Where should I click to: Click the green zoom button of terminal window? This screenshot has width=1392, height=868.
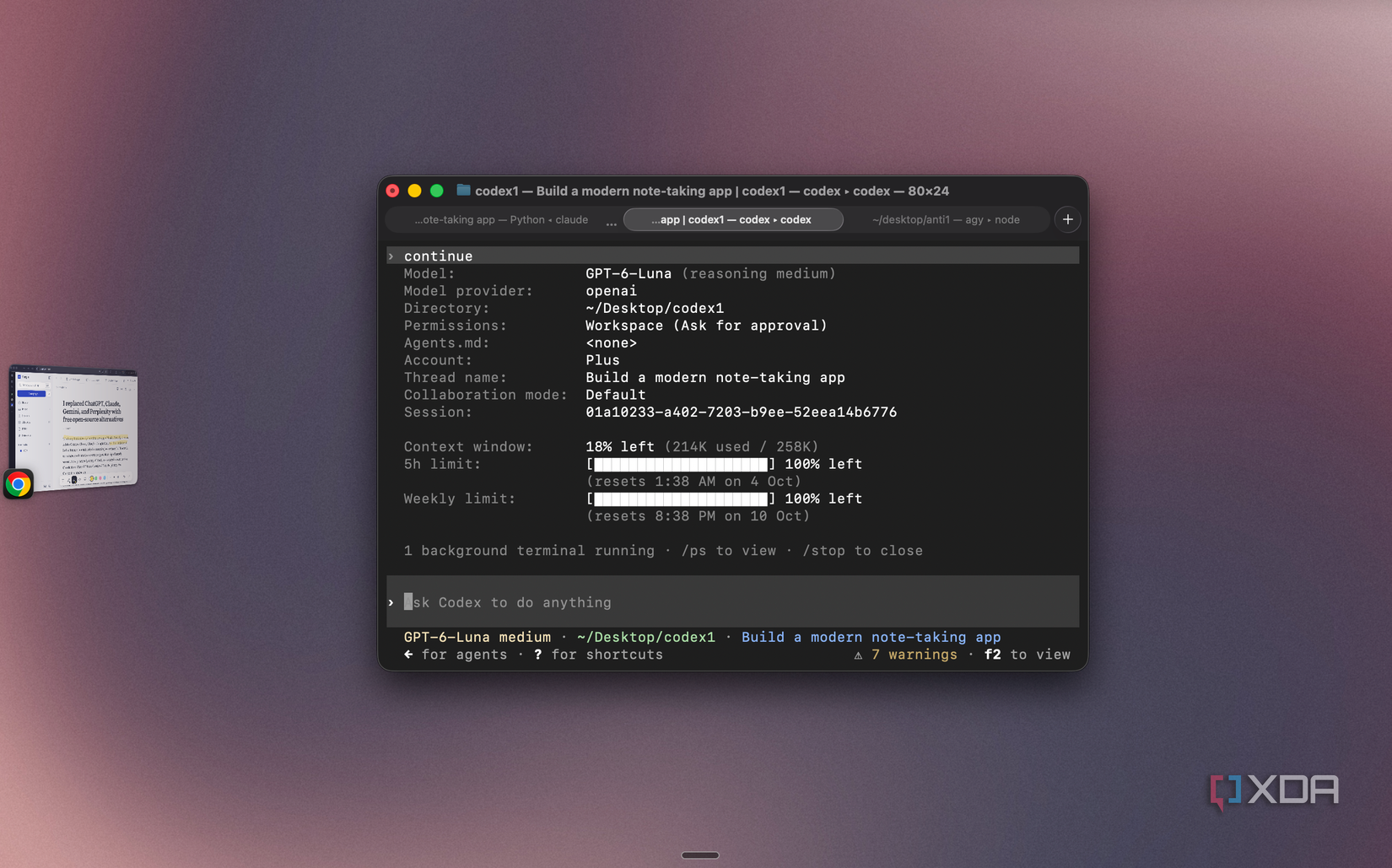click(x=436, y=191)
